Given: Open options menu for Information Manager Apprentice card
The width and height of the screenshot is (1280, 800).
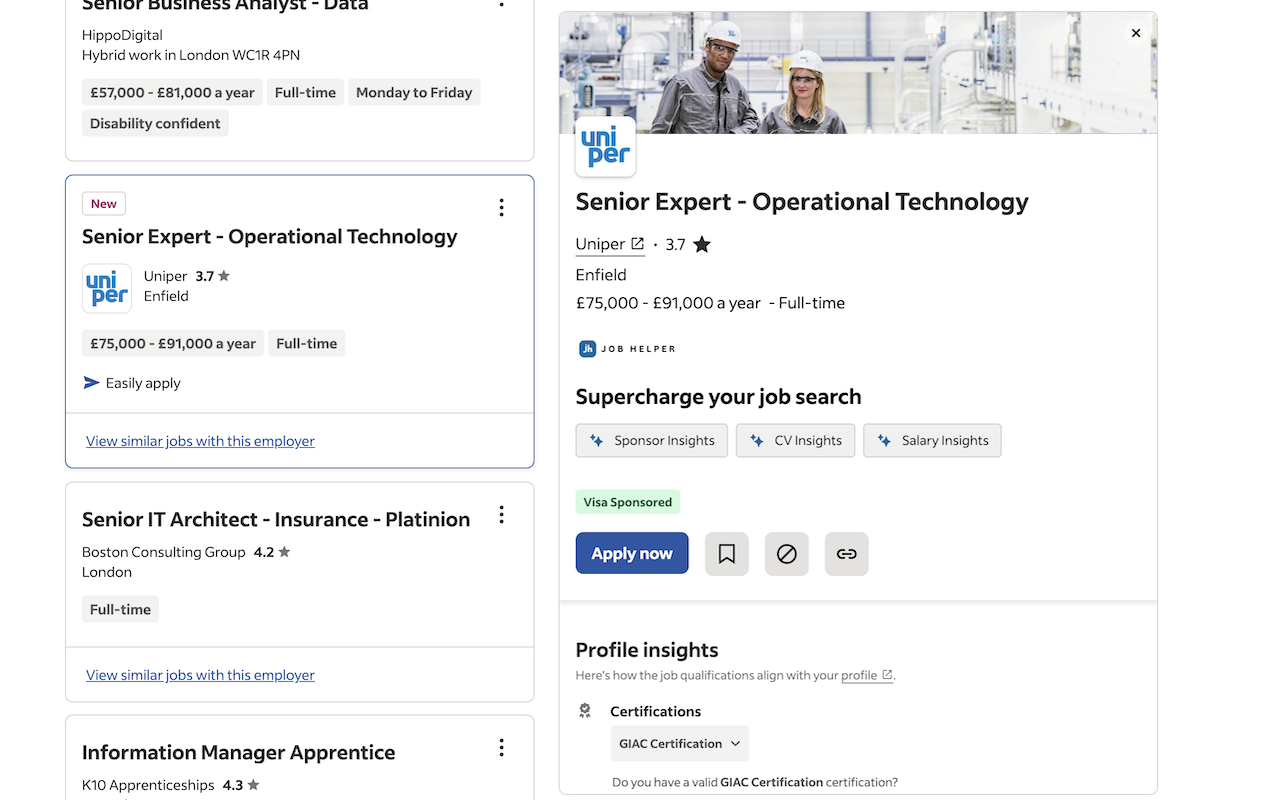Looking at the screenshot, I should pos(501,748).
